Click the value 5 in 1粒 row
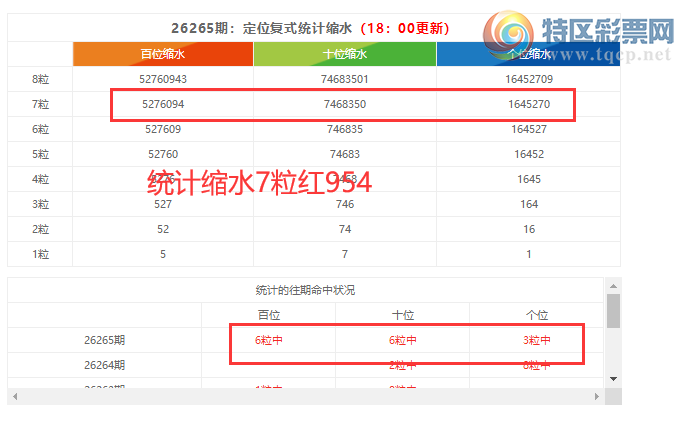The image size is (684, 447). [163, 254]
